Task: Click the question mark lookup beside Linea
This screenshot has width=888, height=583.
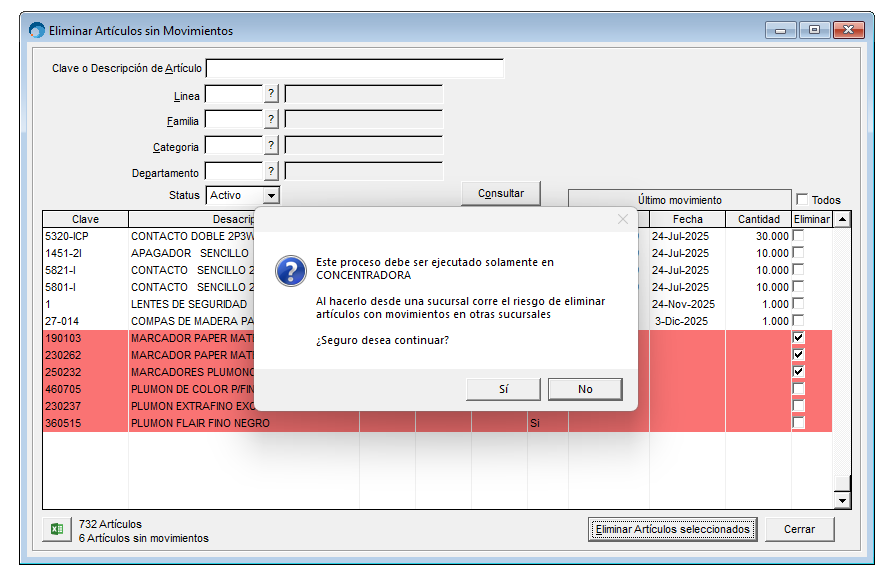Action: click(270, 95)
